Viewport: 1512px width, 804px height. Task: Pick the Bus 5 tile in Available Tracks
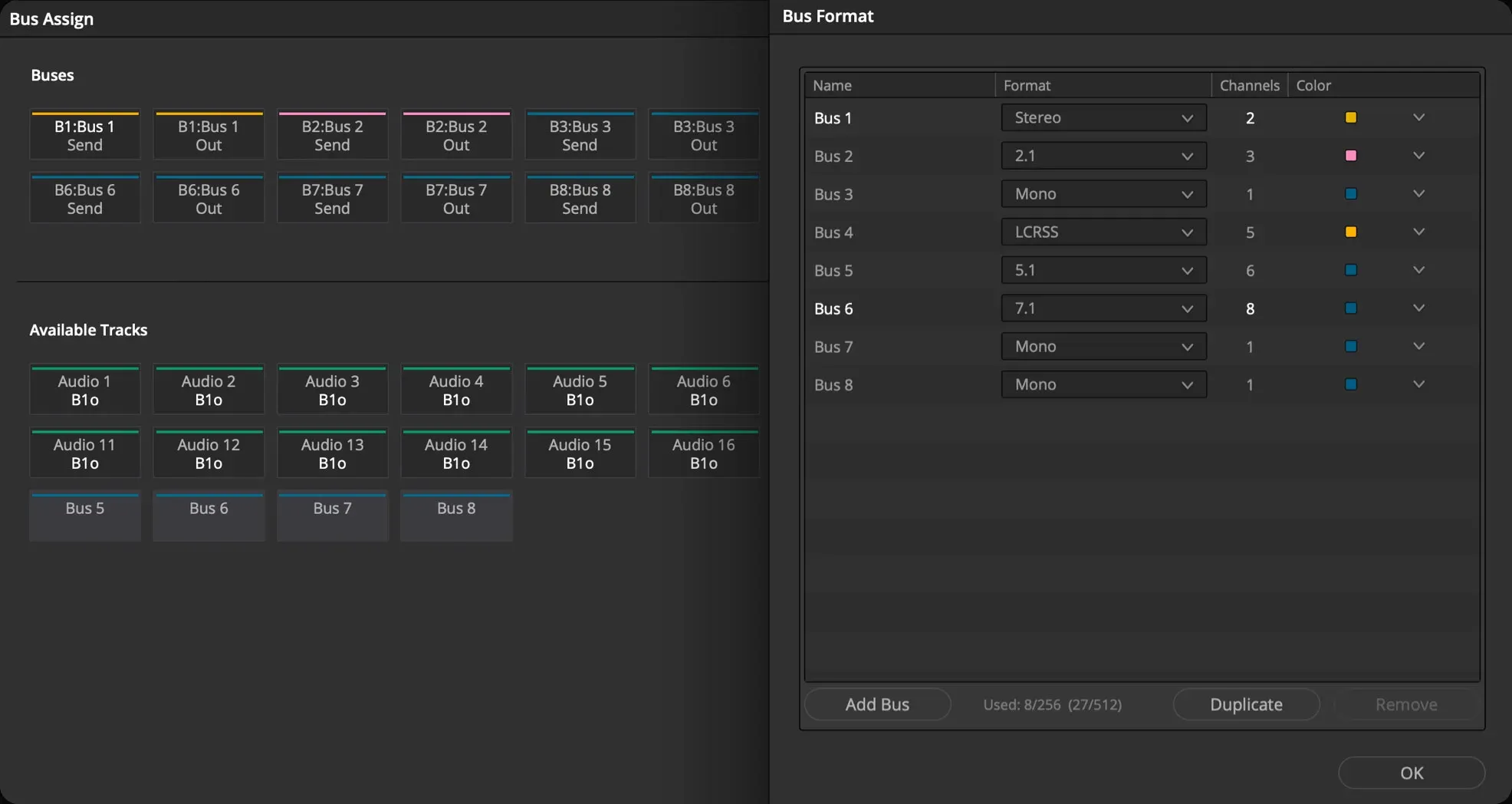click(x=84, y=516)
